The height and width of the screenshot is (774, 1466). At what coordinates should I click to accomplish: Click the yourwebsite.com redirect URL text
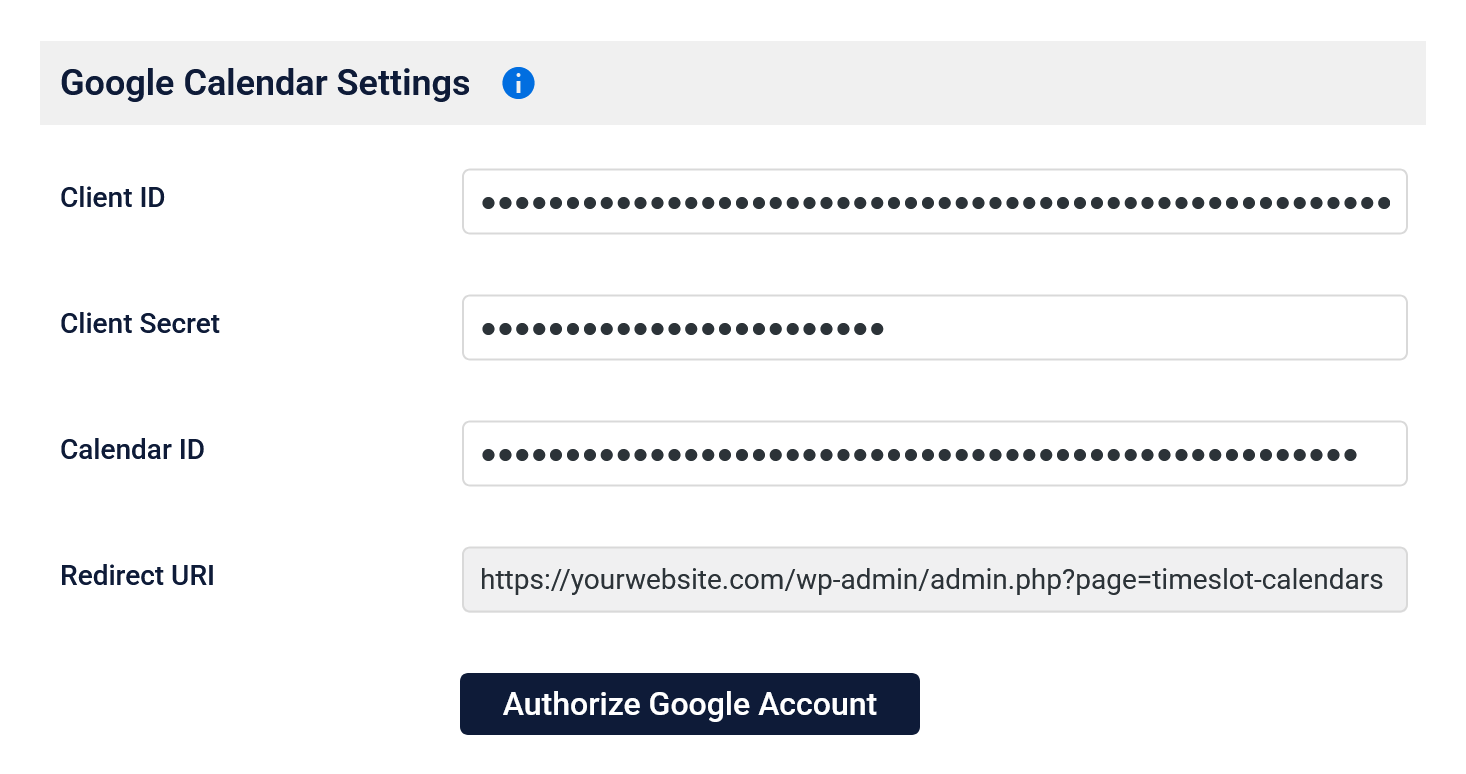930,579
